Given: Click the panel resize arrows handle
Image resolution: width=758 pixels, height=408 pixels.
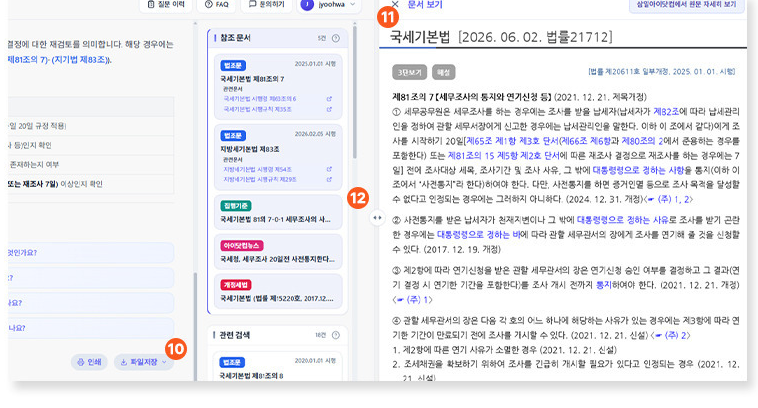Looking at the screenshot, I should 377,218.
